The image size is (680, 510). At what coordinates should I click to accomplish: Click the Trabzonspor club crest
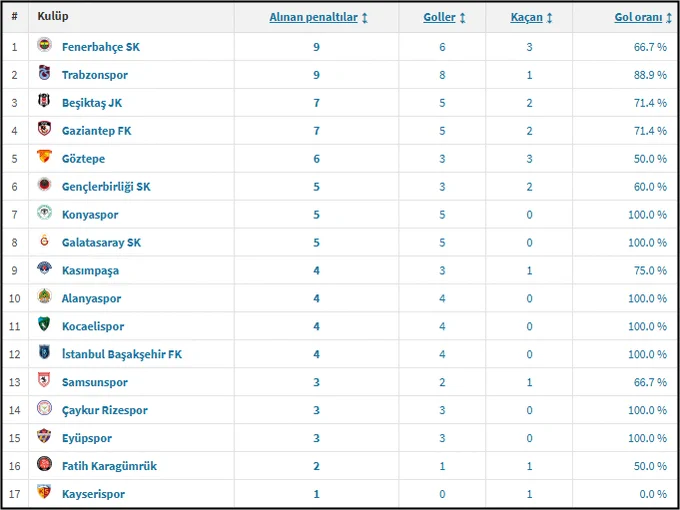[x=44, y=73]
